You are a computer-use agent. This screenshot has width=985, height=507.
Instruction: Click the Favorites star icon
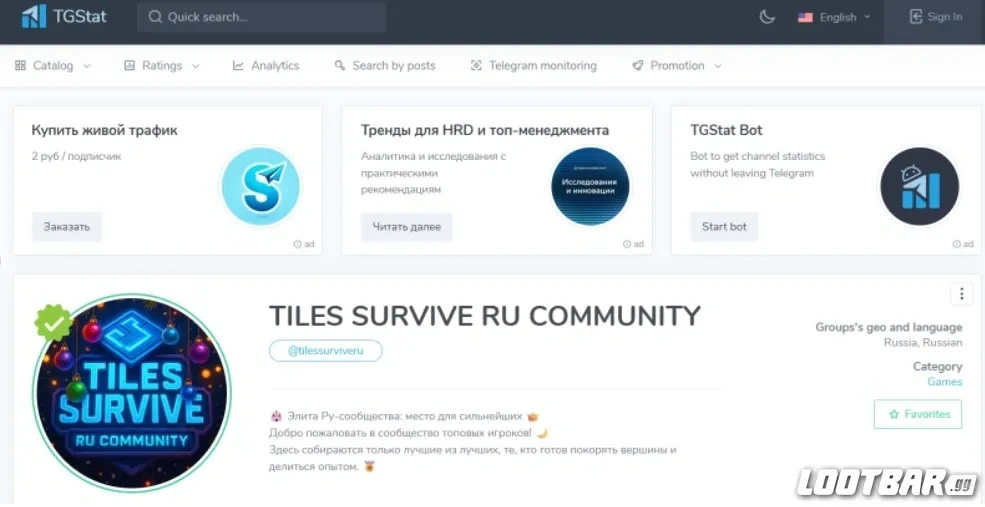(x=894, y=415)
